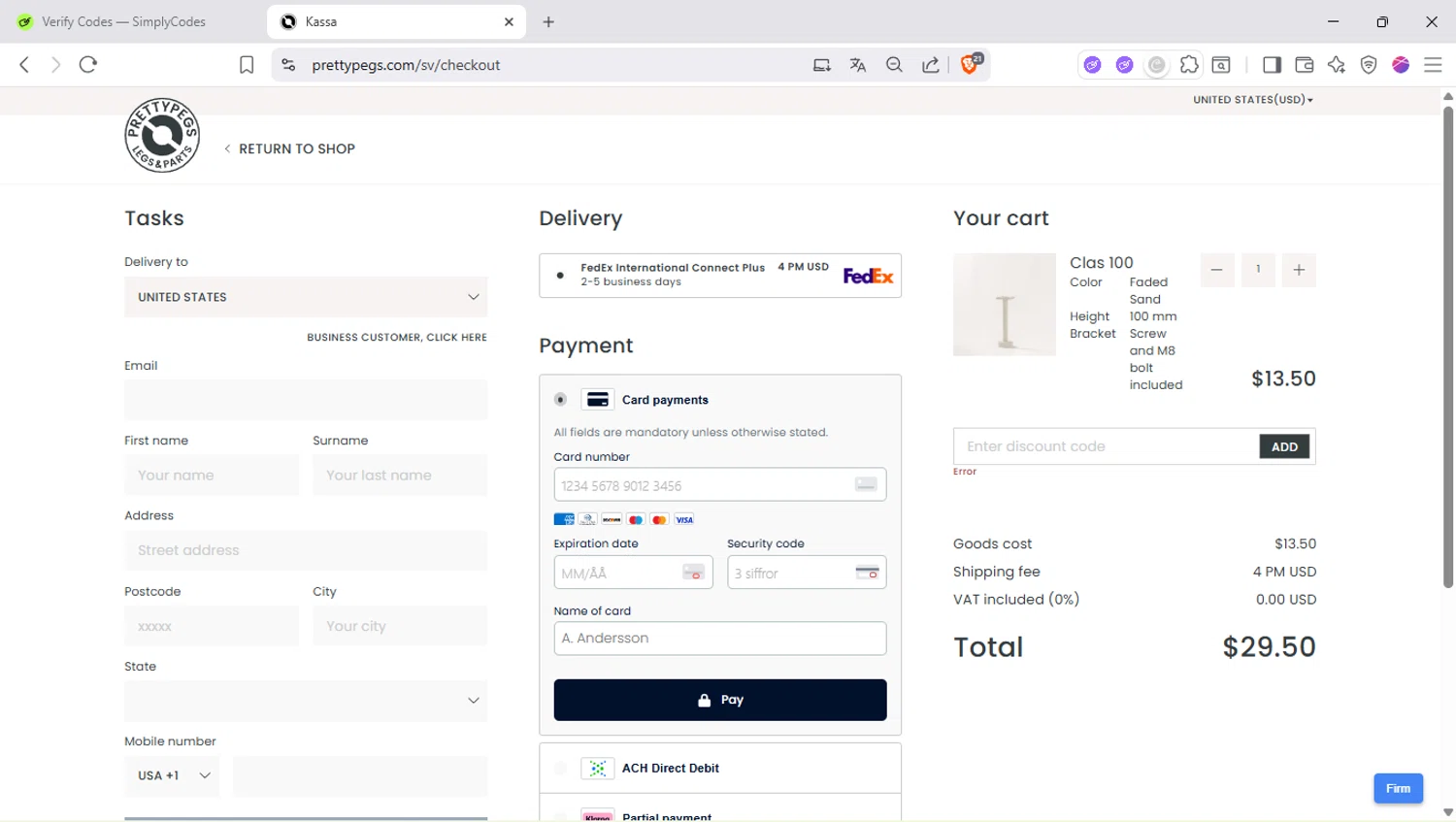Open United States (USD) currency selector
The width and height of the screenshot is (1456, 822).
point(1253,100)
